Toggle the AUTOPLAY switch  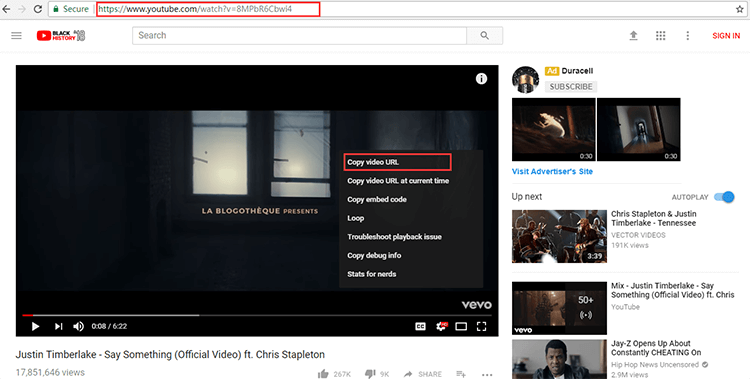tap(724, 197)
